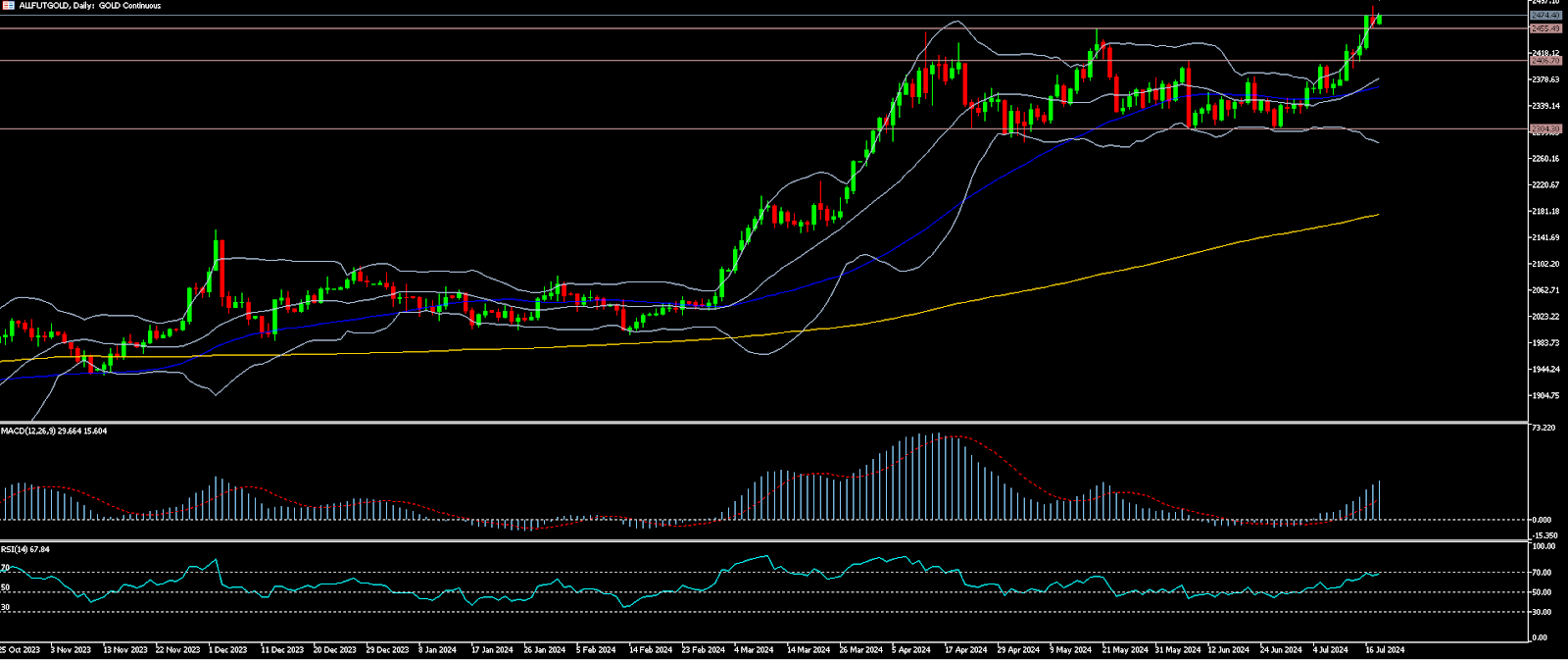Click the chart window icon beside ALLFUTGOLD title
Viewport: 1568px width, 660px height.
[9, 6]
